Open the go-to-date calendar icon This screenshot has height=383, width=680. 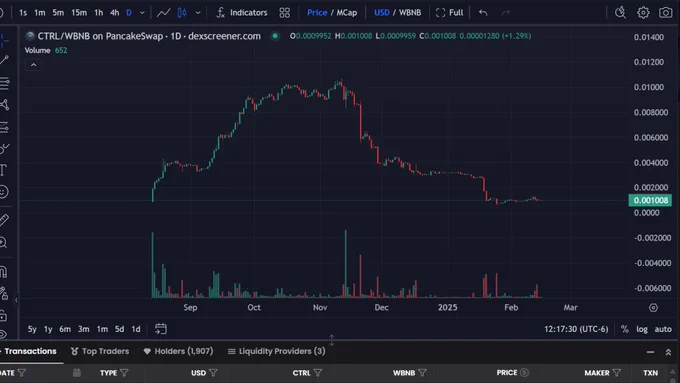click(160, 329)
